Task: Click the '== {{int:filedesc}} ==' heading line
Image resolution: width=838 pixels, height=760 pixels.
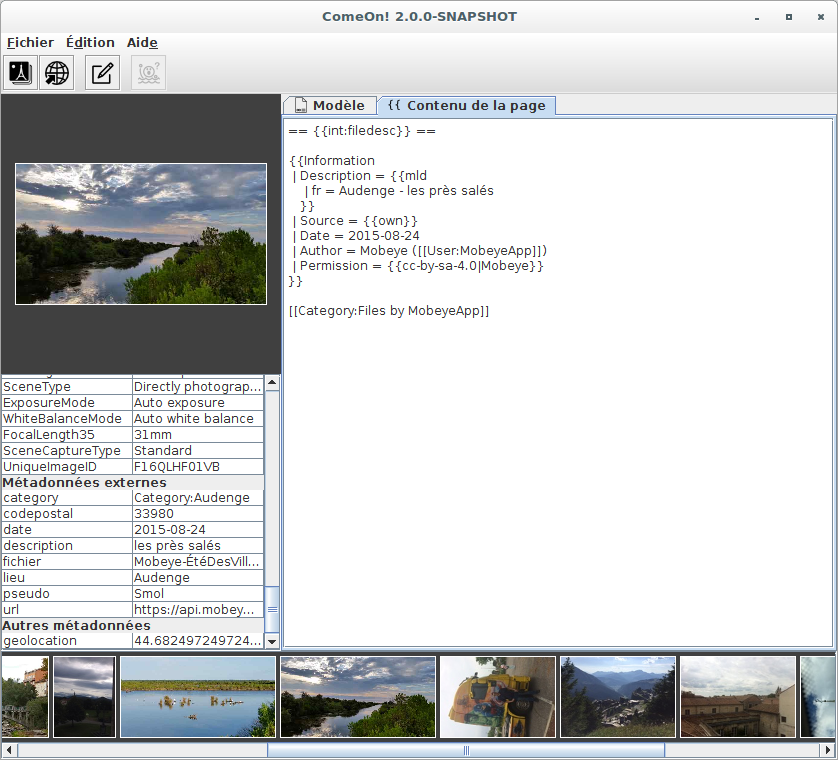Action: (362, 131)
